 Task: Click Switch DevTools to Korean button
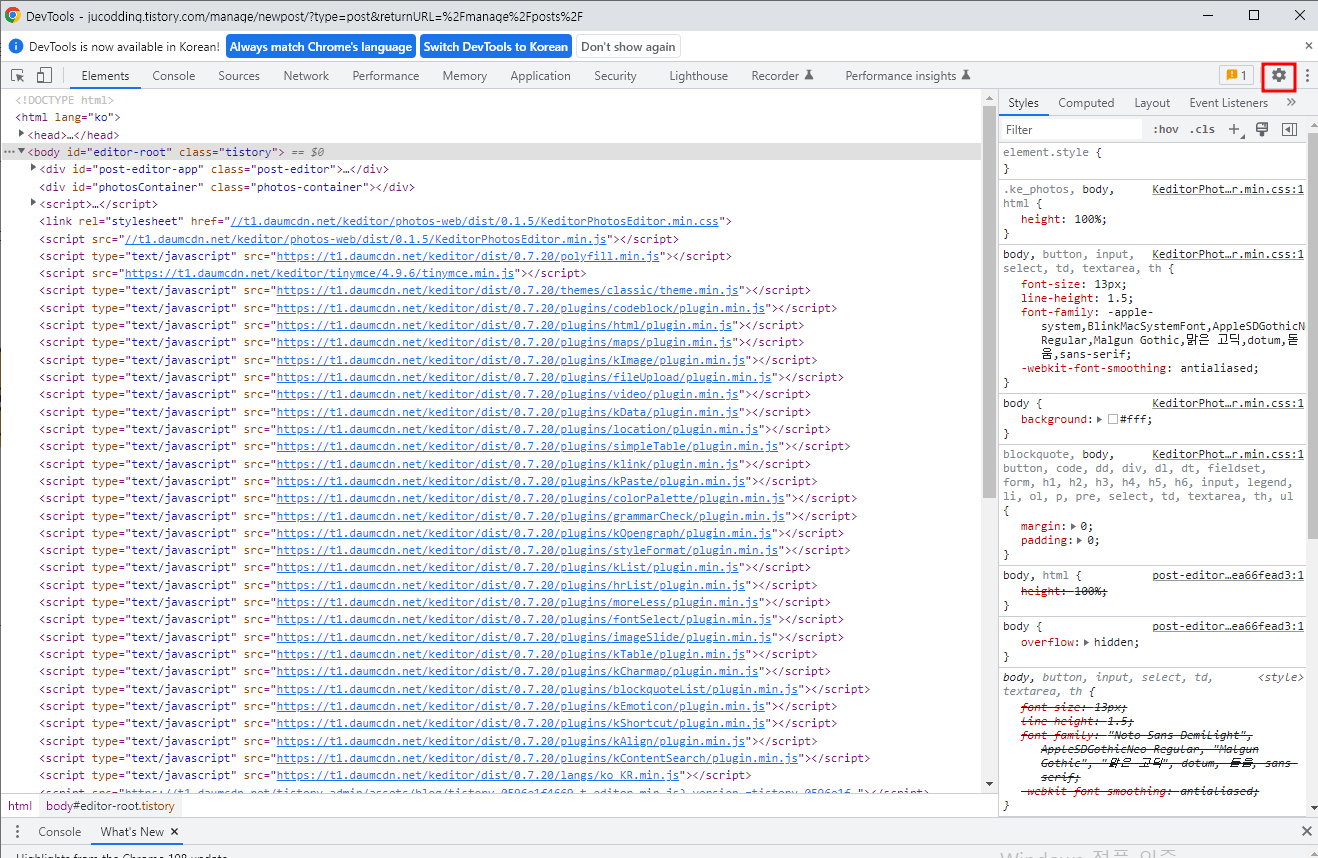(x=496, y=46)
